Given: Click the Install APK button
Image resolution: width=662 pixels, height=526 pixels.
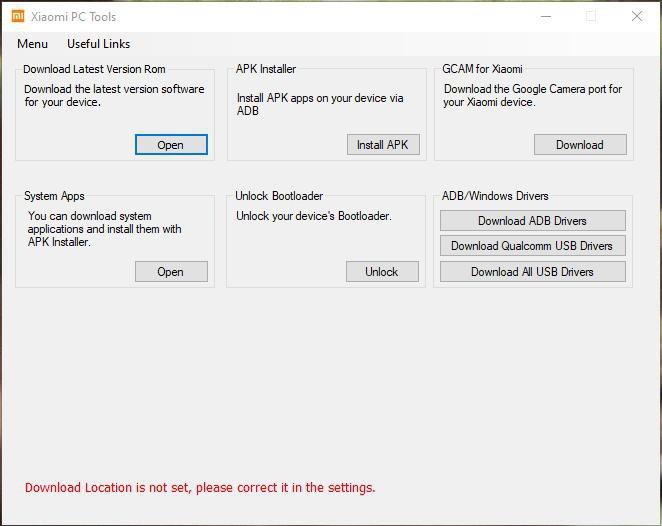Looking at the screenshot, I should coord(383,145).
